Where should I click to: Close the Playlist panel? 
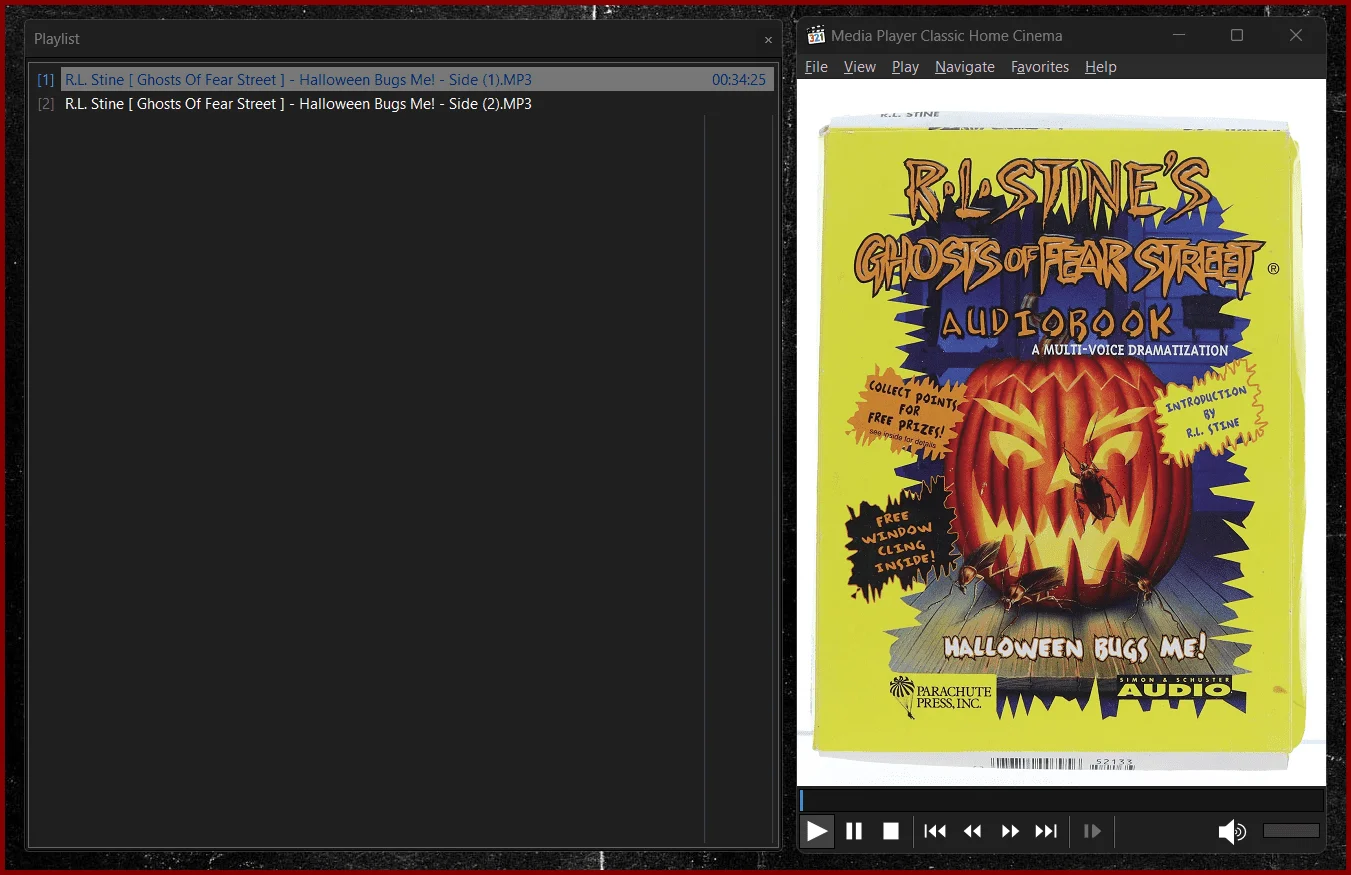tap(768, 40)
